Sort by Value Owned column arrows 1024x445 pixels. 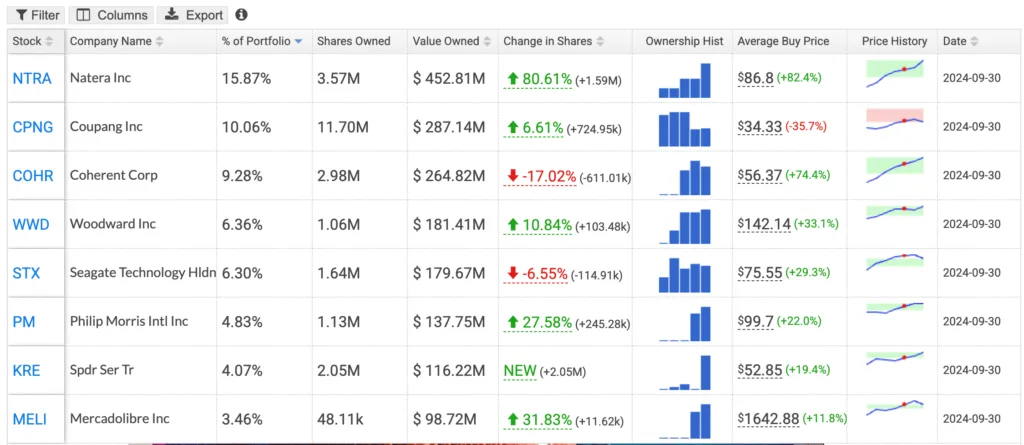click(x=488, y=41)
